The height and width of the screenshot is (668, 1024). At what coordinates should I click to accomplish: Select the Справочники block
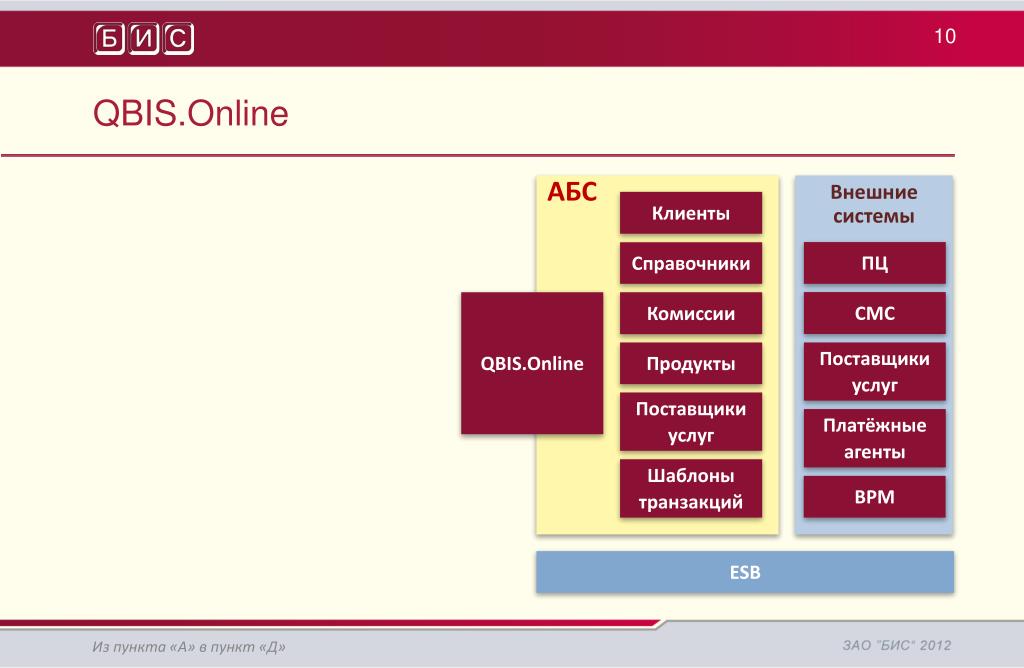coord(691,263)
